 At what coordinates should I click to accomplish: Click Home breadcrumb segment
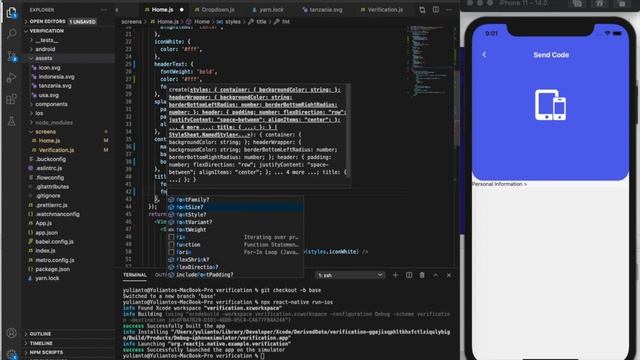coord(202,22)
